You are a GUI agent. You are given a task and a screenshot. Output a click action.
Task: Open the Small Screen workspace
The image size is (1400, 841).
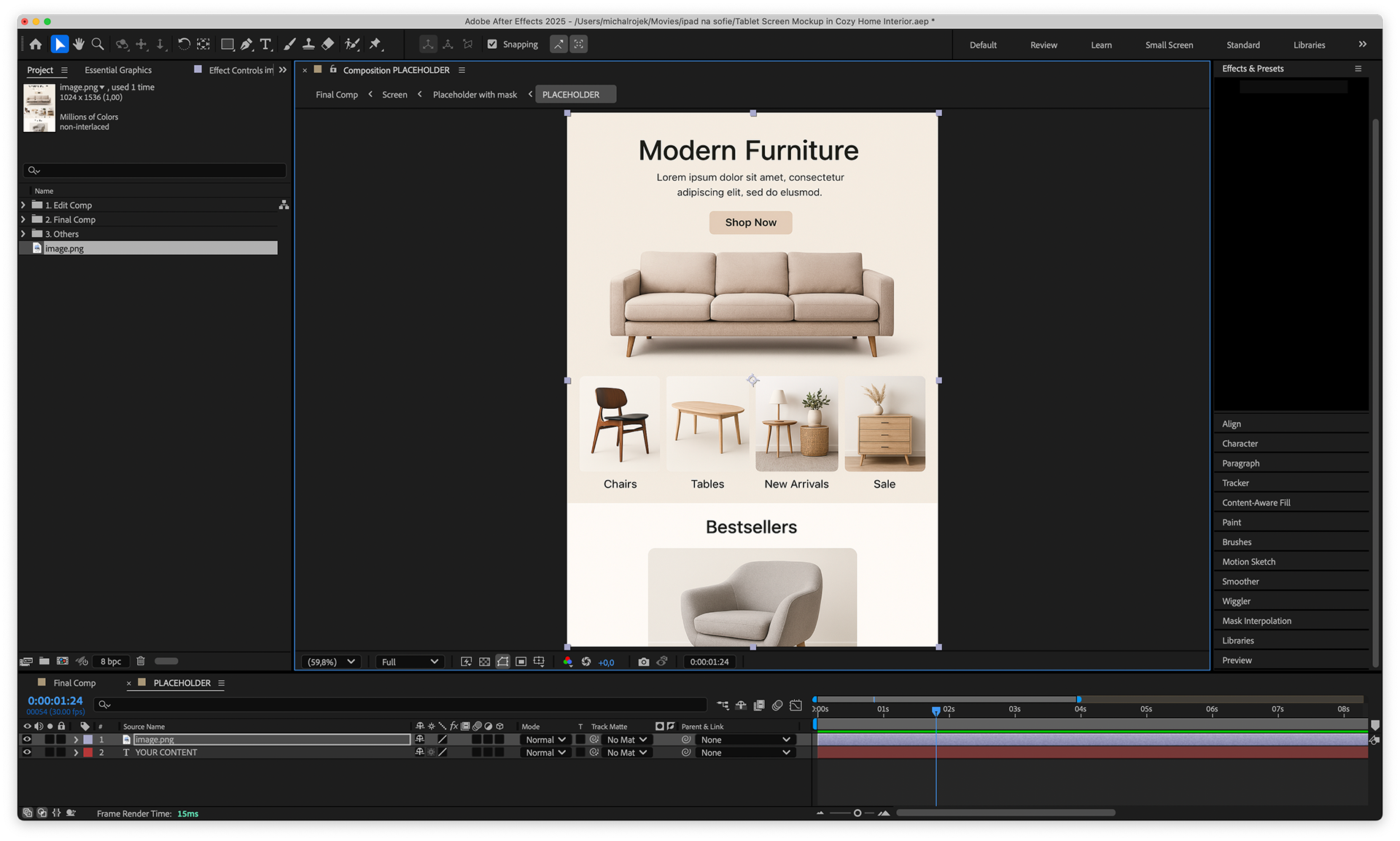[1169, 45]
